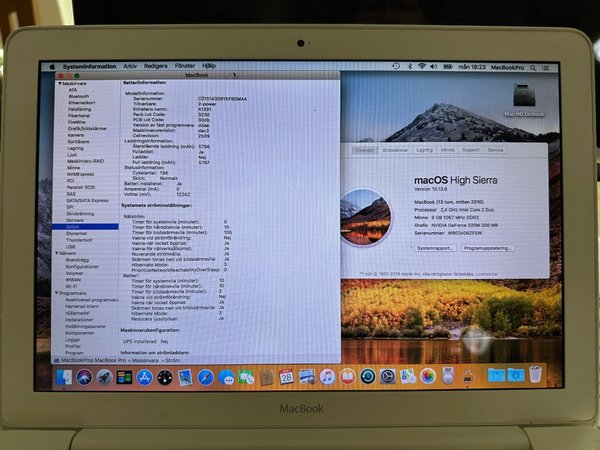Collapse the Nätverk sidebar section
Viewport: 600px width, 450px height.
(x=55, y=254)
